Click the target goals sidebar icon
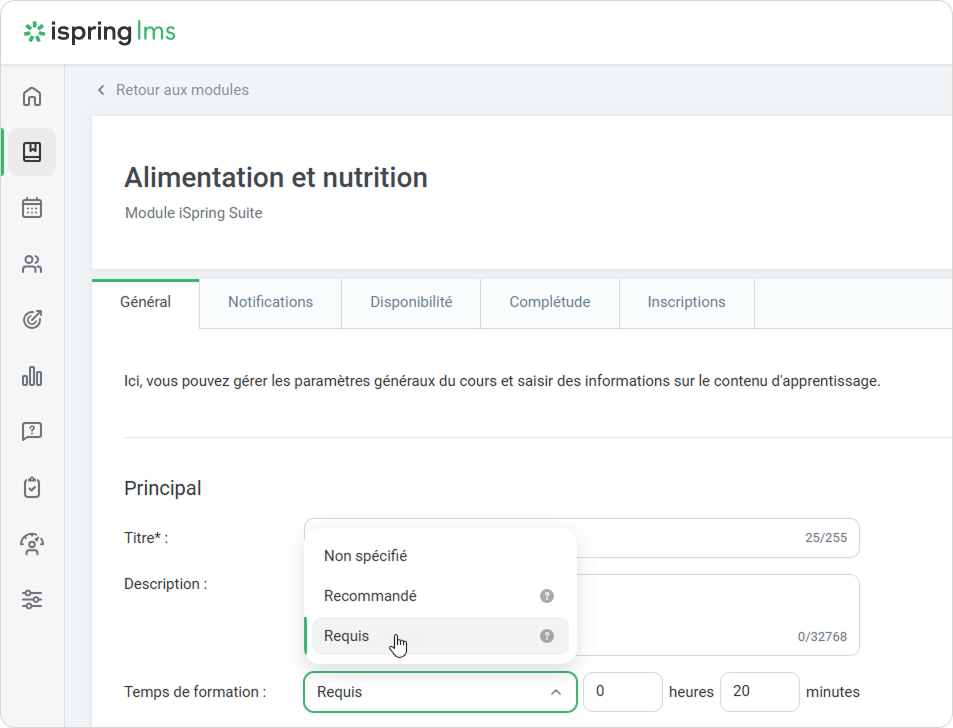Image resolution: width=953 pixels, height=728 pixels. tap(32, 320)
